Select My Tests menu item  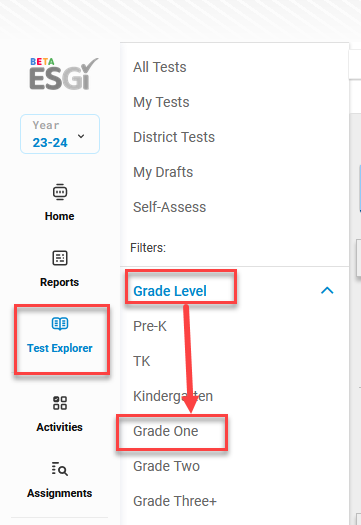161,102
